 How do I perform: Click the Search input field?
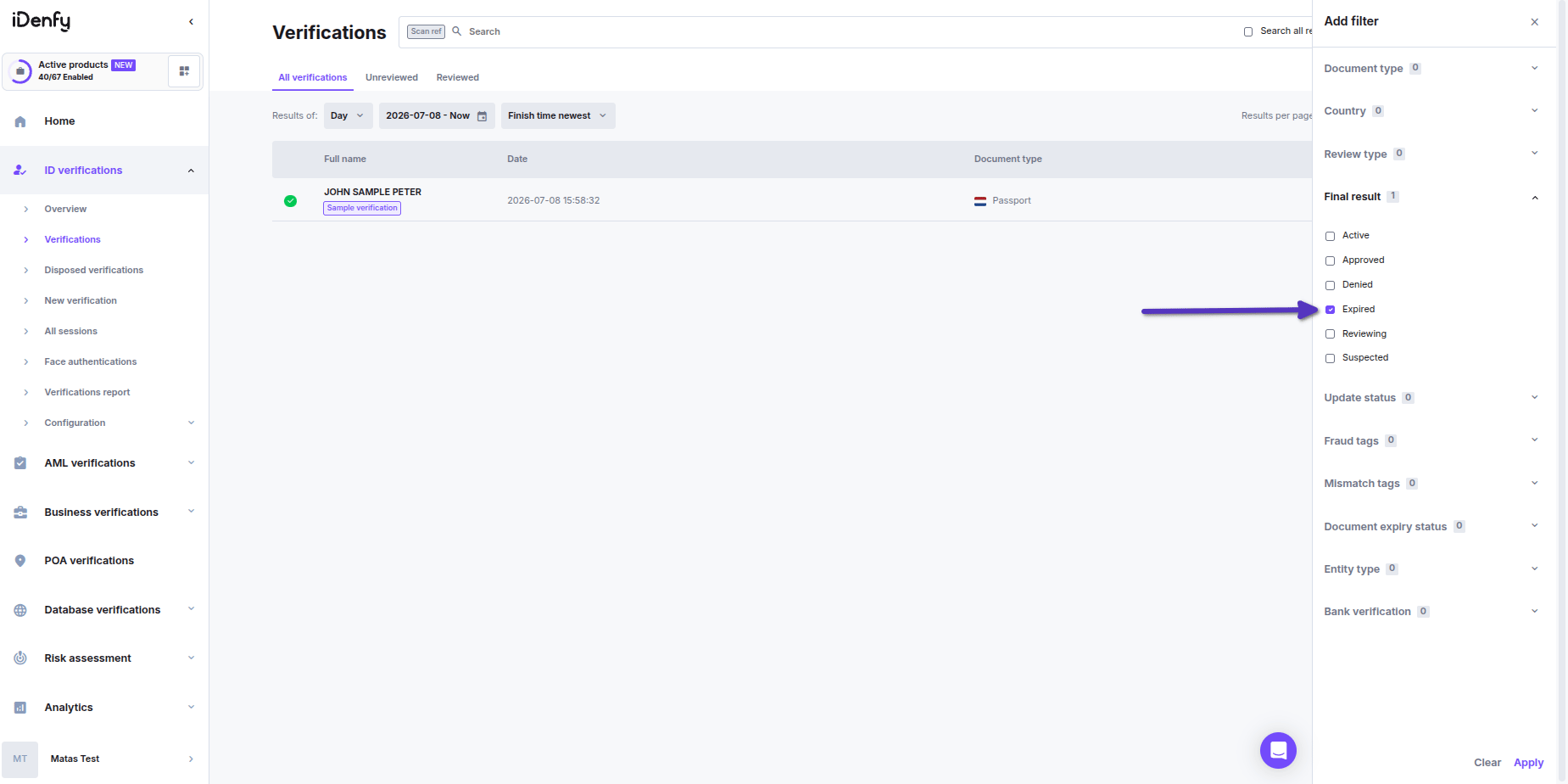848,31
